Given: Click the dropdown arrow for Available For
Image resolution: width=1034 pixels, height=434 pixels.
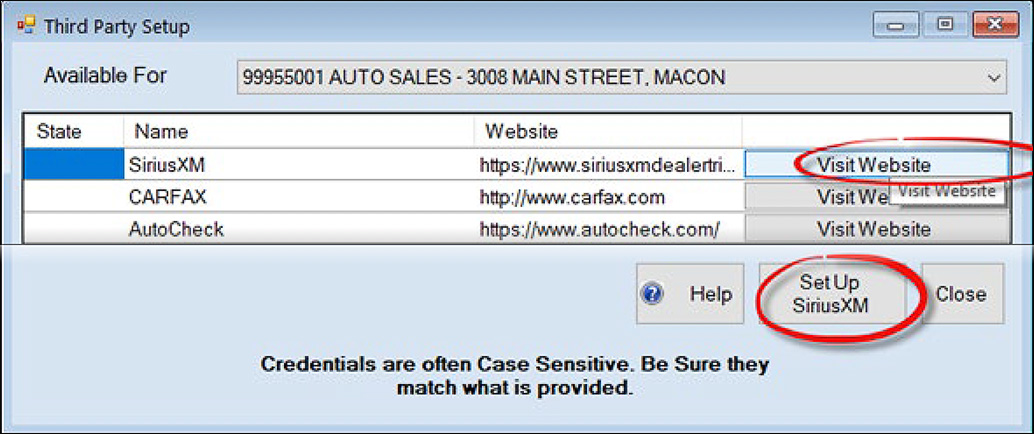Looking at the screenshot, I should [x=994, y=78].
